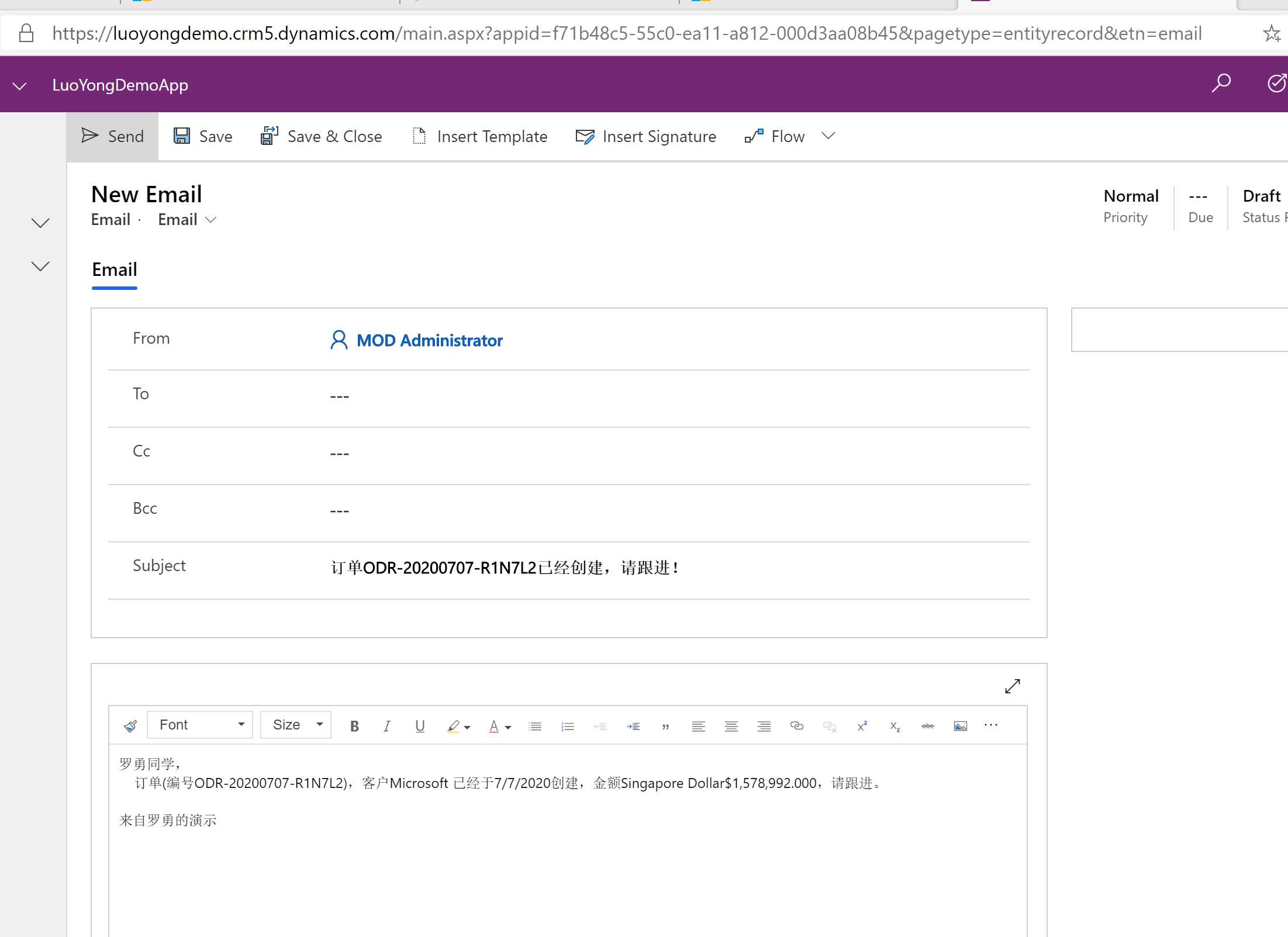Click the Italic formatting icon
This screenshot has width=1288, height=937.
(x=387, y=725)
